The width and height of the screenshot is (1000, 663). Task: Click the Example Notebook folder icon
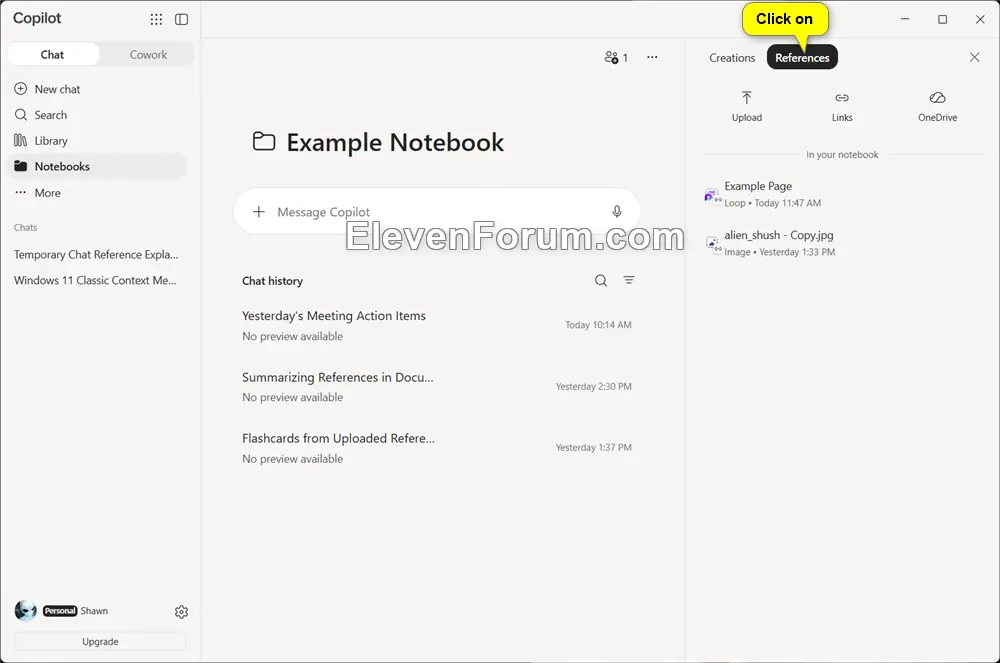coord(264,141)
